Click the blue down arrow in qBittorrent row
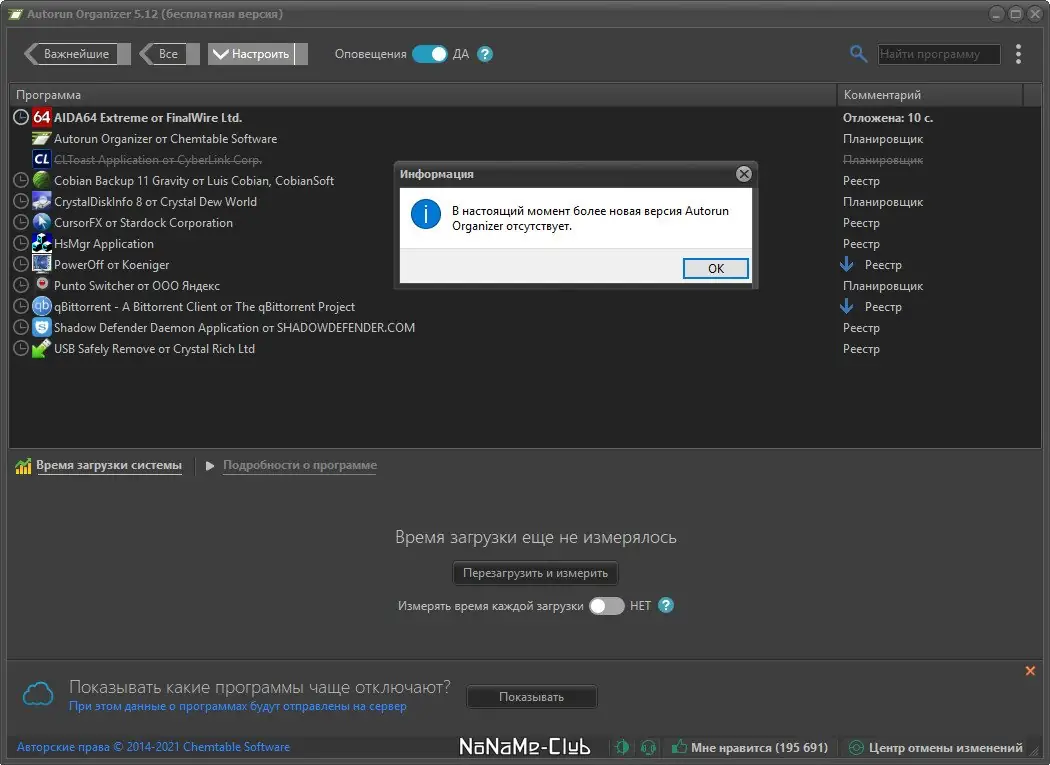 (x=847, y=306)
